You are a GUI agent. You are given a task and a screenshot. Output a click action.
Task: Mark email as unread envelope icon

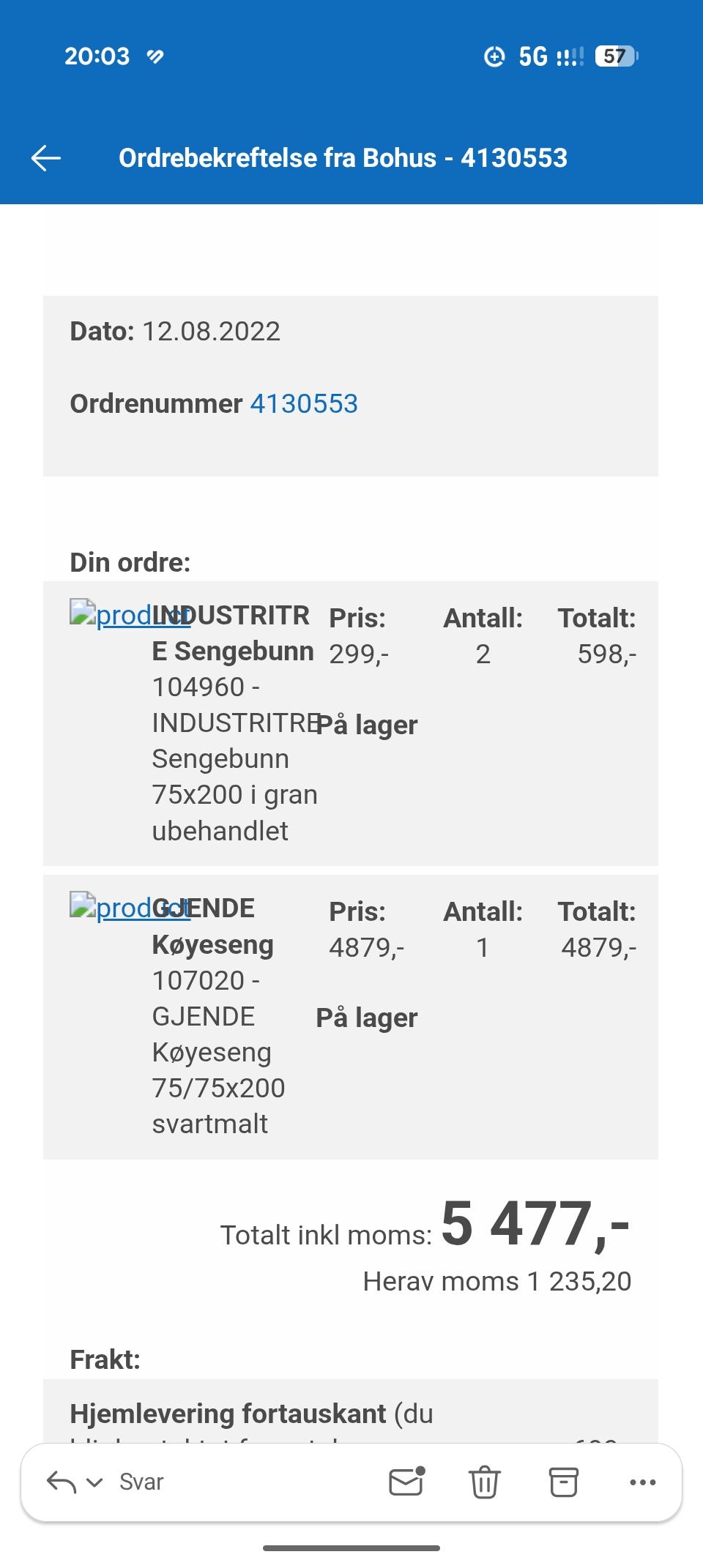click(x=406, y=1482)
